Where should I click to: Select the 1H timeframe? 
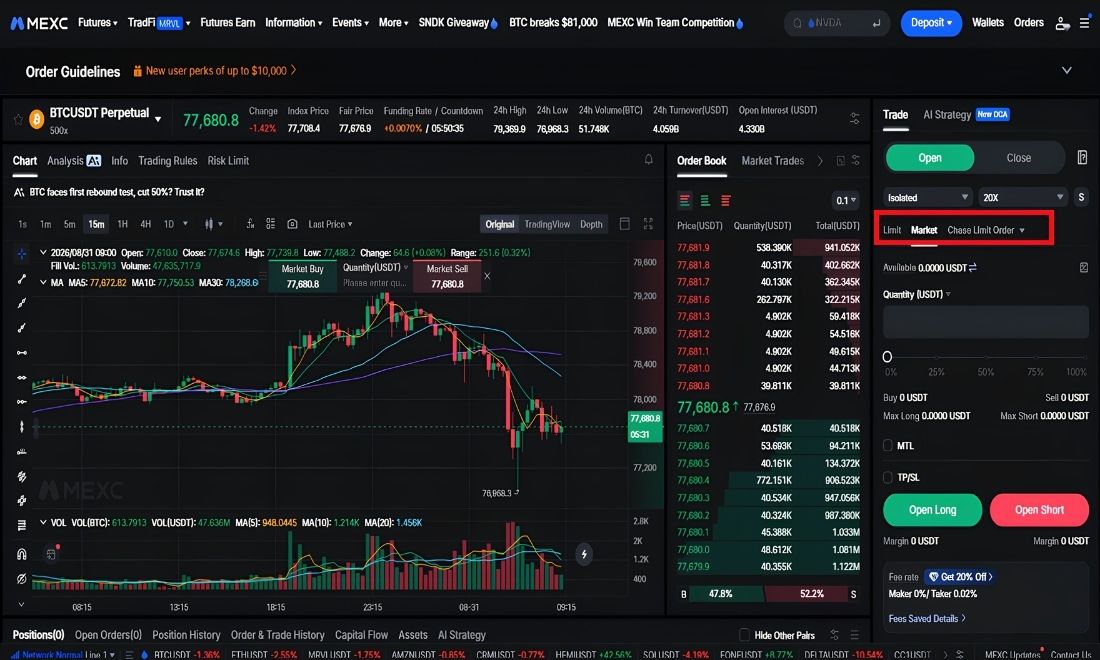(x=122, y=224)
